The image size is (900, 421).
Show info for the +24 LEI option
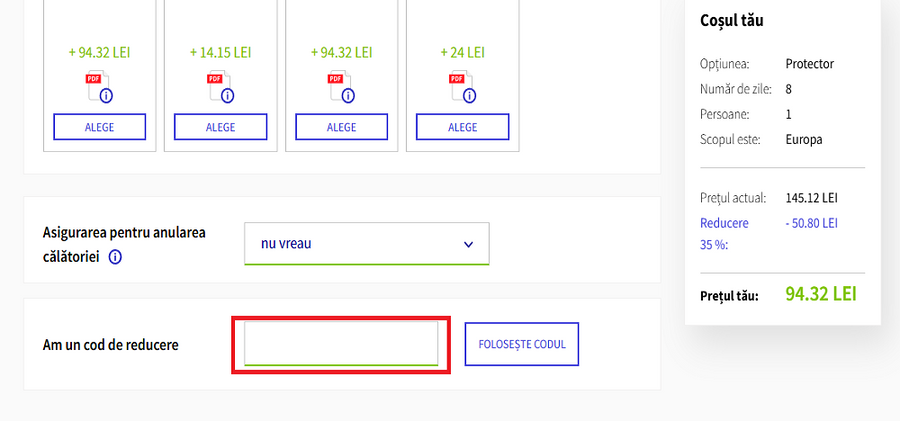click(469, 96)
